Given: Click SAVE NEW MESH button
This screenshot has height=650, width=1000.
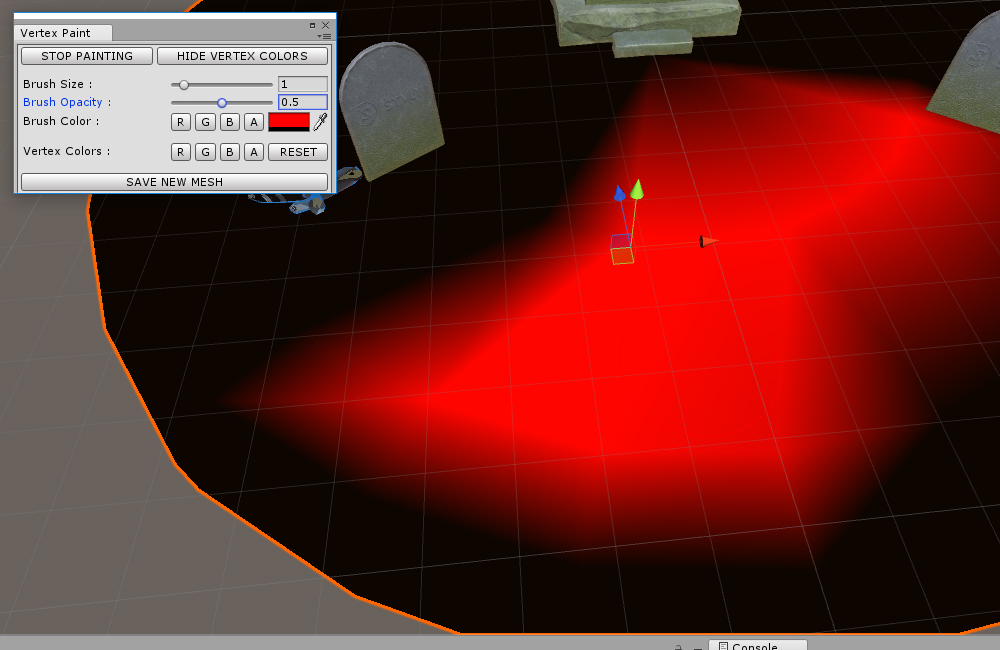Looking at the screenshot, I should [174, 182].
